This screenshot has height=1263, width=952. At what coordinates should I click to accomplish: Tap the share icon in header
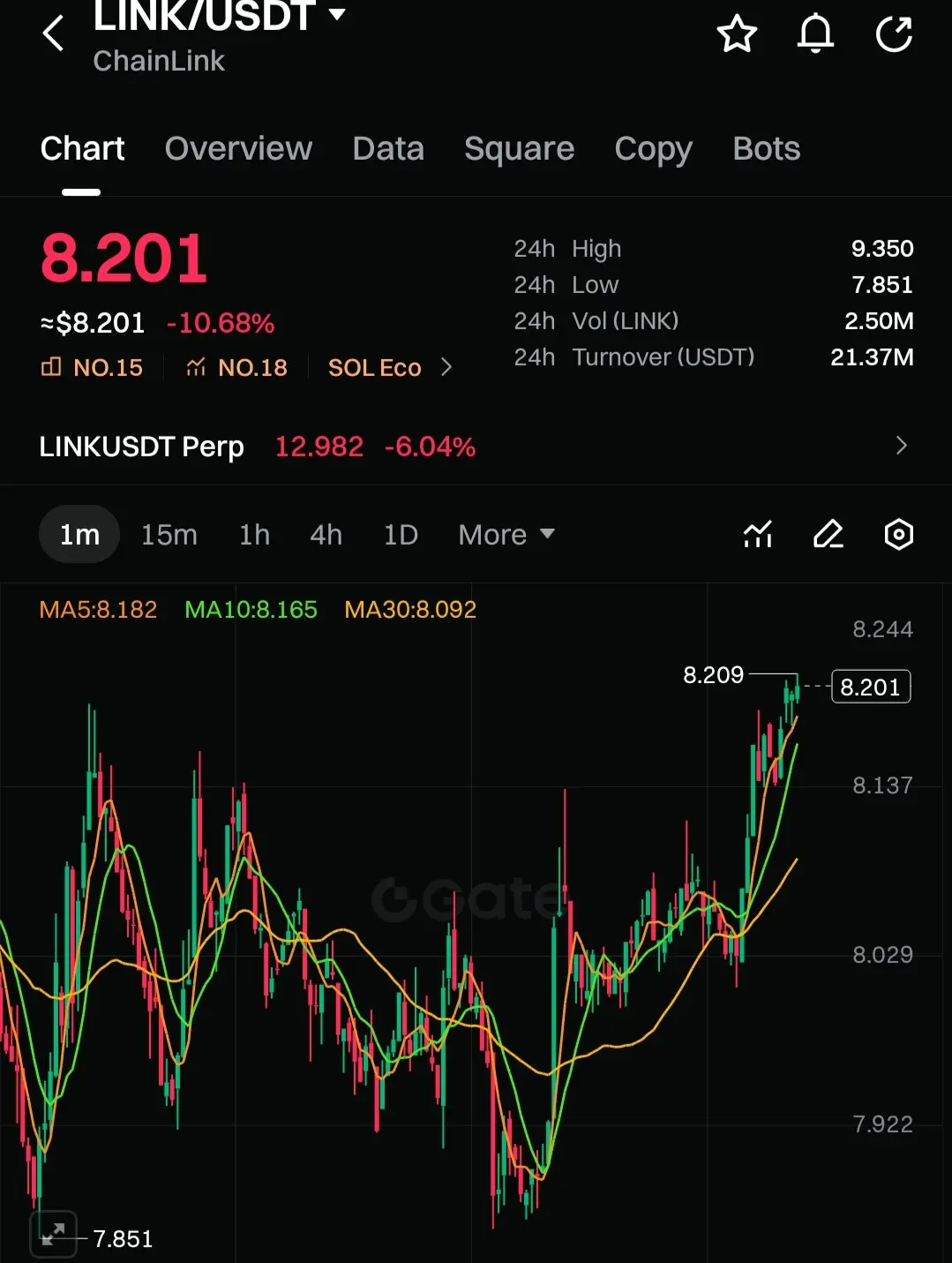pyautogui.click(x=894, y=34)
